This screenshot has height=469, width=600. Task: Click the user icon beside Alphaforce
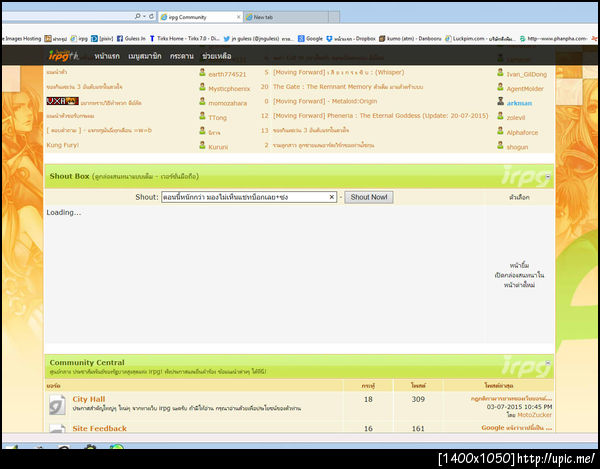pos(500,130)
